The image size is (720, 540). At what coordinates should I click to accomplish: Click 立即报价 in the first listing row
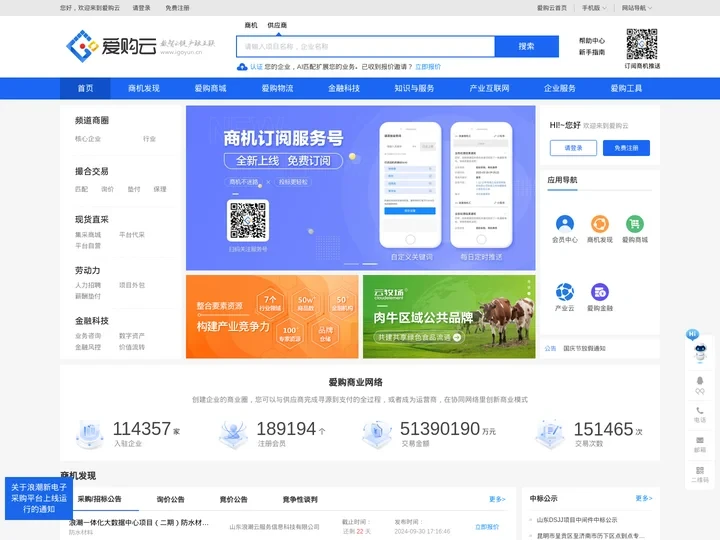coord(487,527)
